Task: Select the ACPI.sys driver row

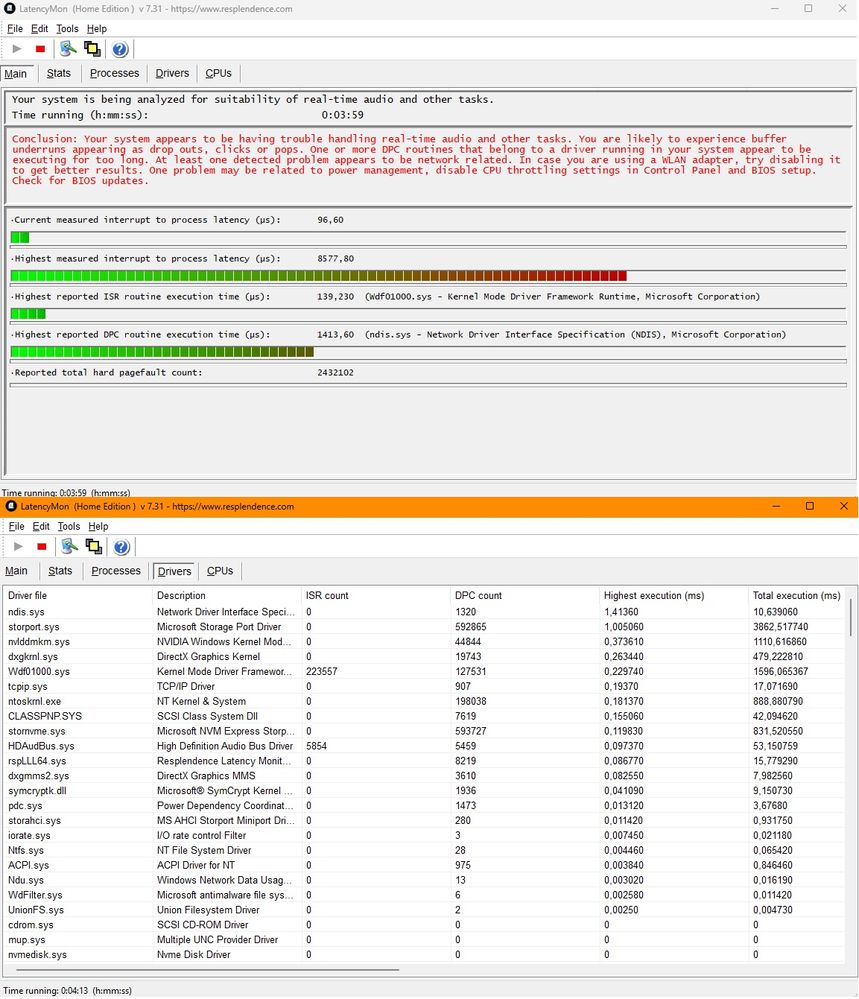Action: pyautogui.click(x=424, y=865)
